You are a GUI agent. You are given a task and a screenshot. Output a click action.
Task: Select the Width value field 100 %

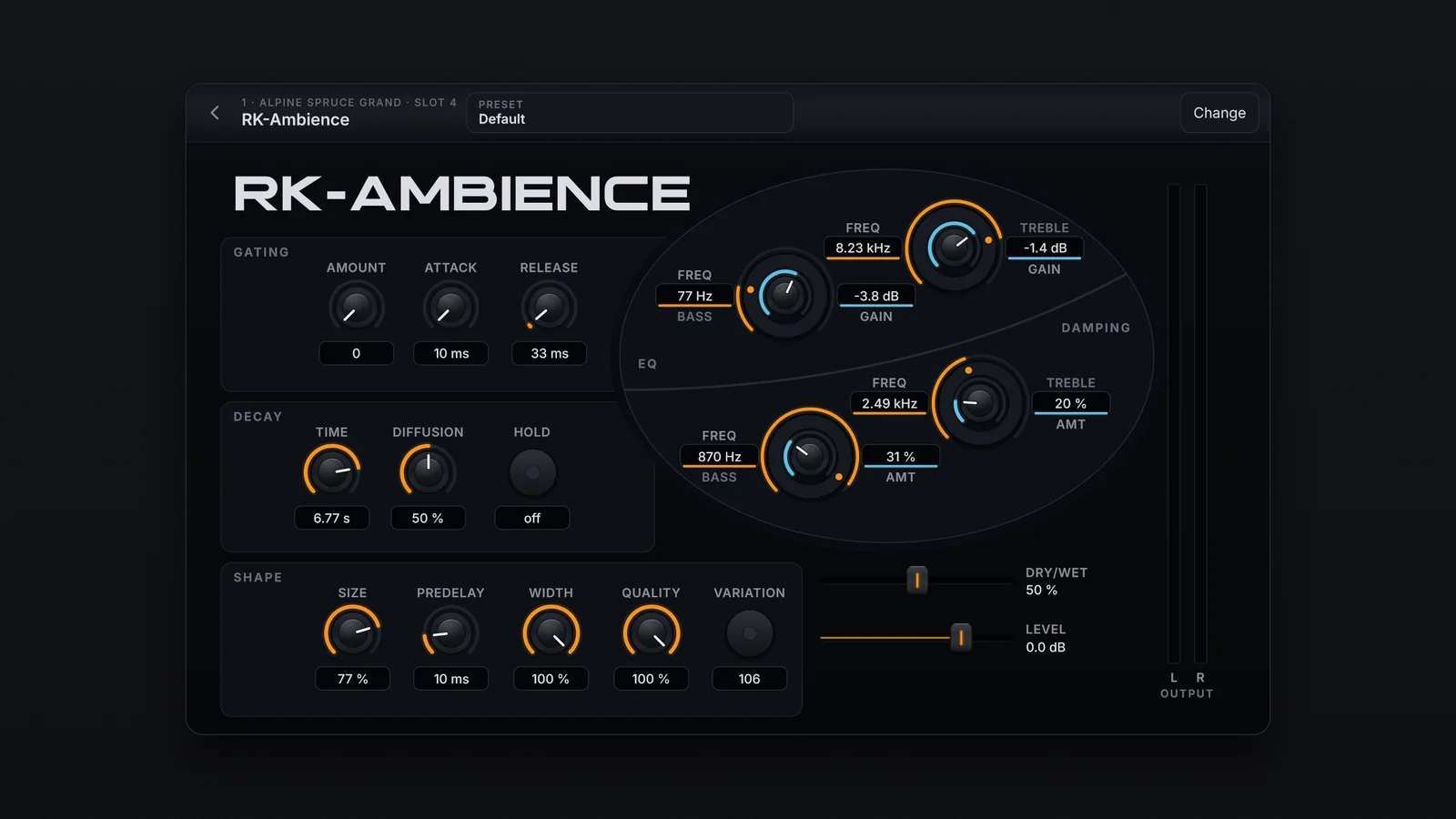point(551,679)
